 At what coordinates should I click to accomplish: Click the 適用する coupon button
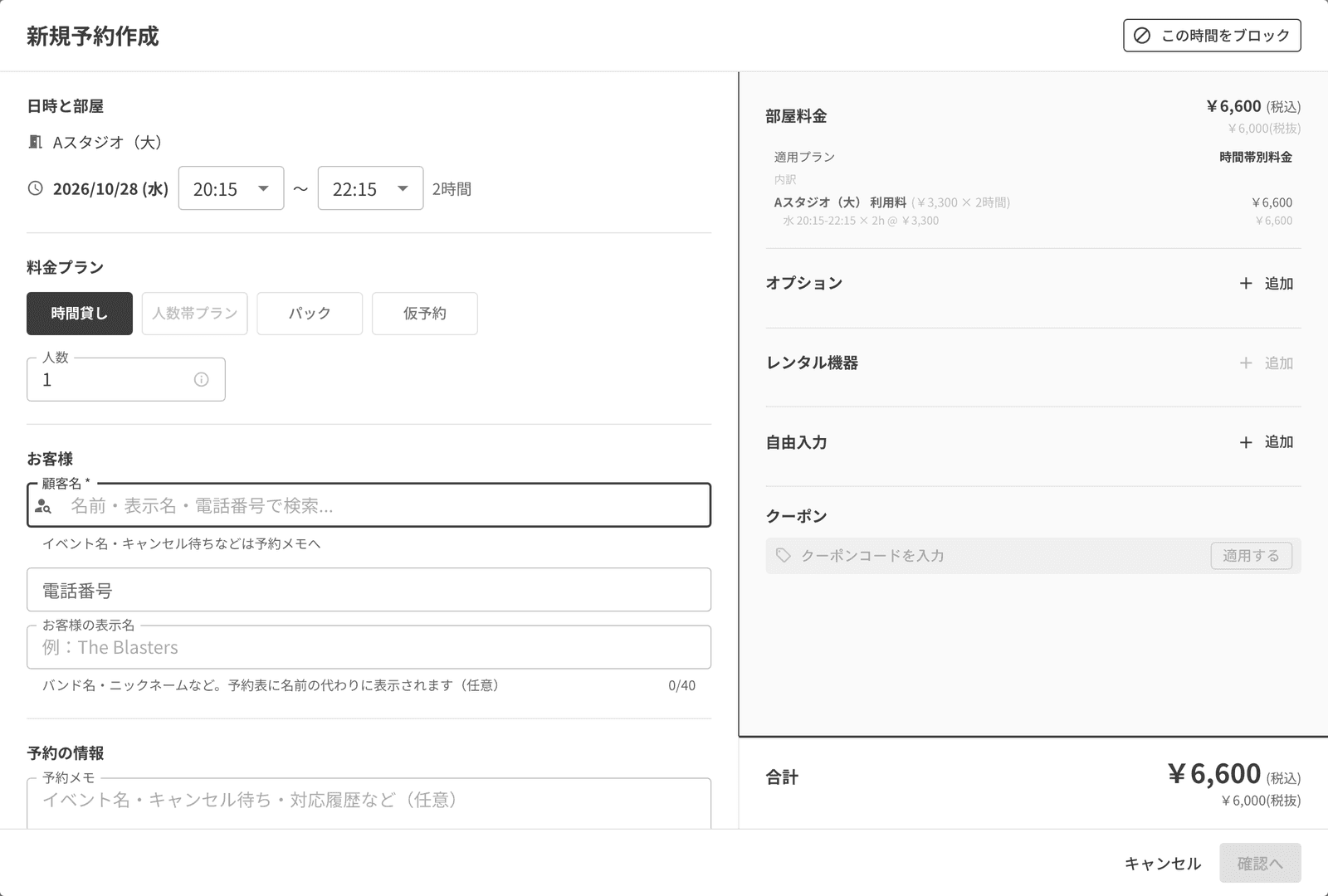1252,556
